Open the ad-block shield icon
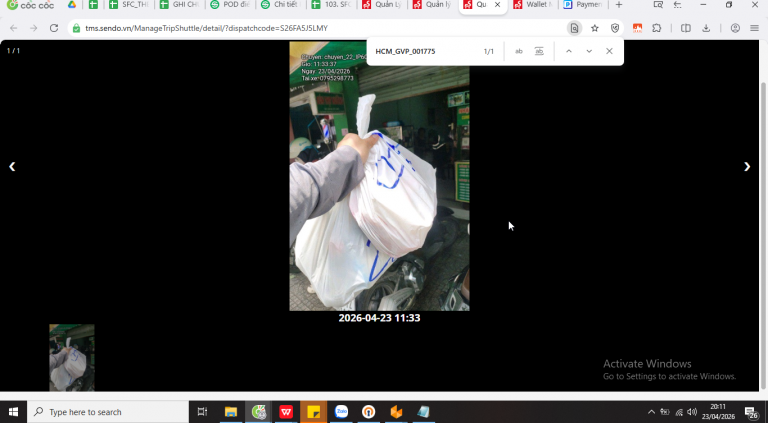The width and height of the screenshot is (768, 423). tap(615, 28)
